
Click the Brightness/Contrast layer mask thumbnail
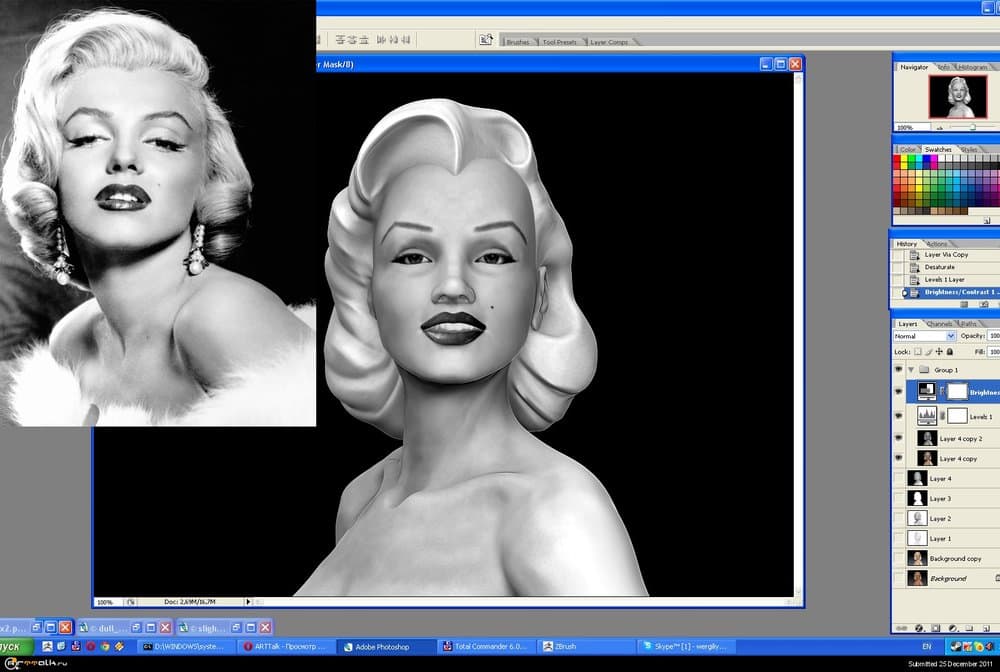coord(957,392)
